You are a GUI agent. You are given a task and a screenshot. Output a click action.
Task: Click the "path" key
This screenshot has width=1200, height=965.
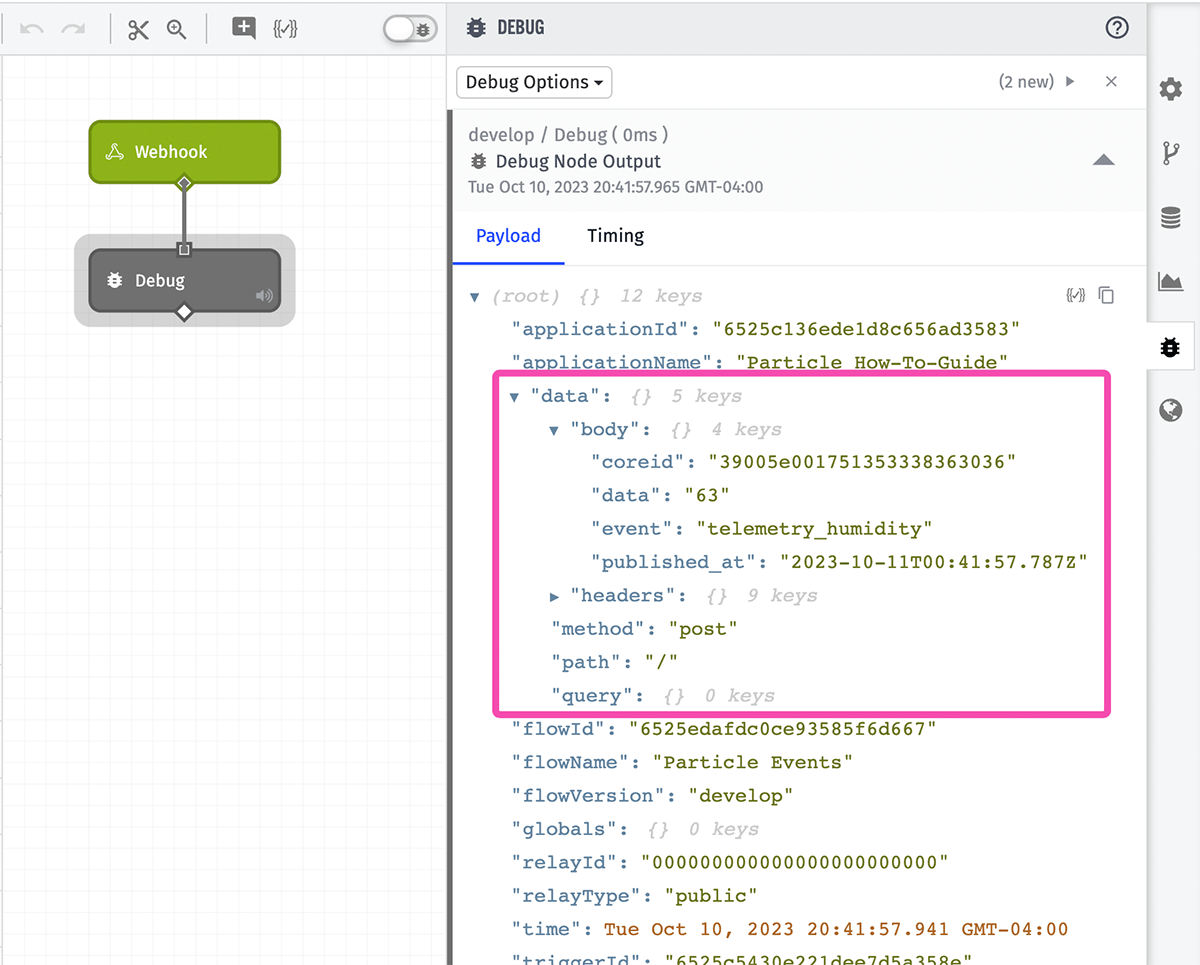tap(586, 662)
